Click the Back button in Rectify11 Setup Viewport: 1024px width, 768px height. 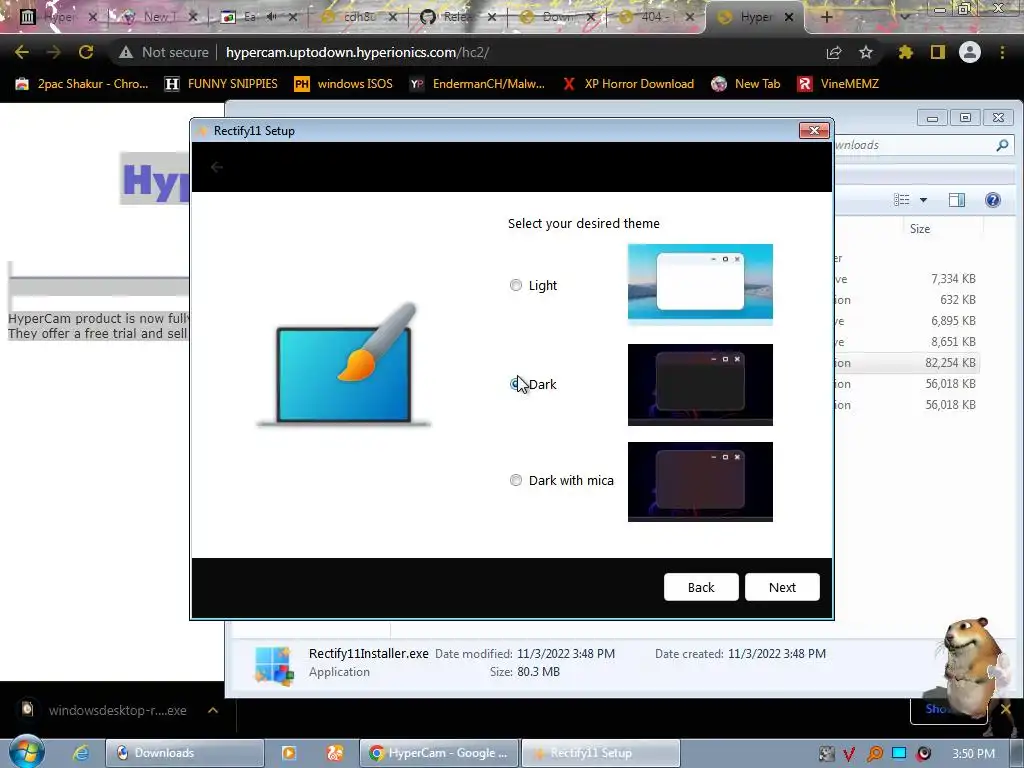click(701, 587)
